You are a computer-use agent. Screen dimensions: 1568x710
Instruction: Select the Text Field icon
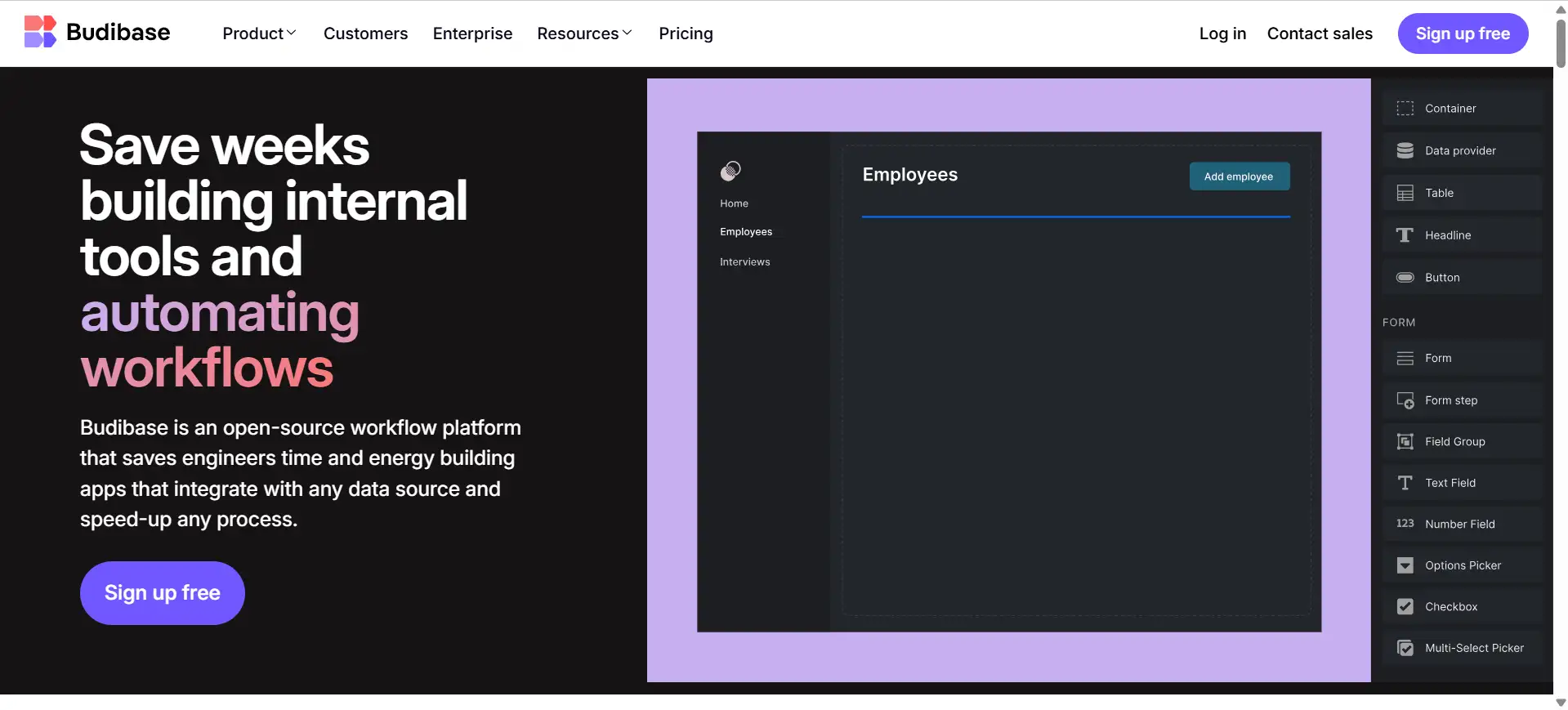click(x=1405, y=483)
